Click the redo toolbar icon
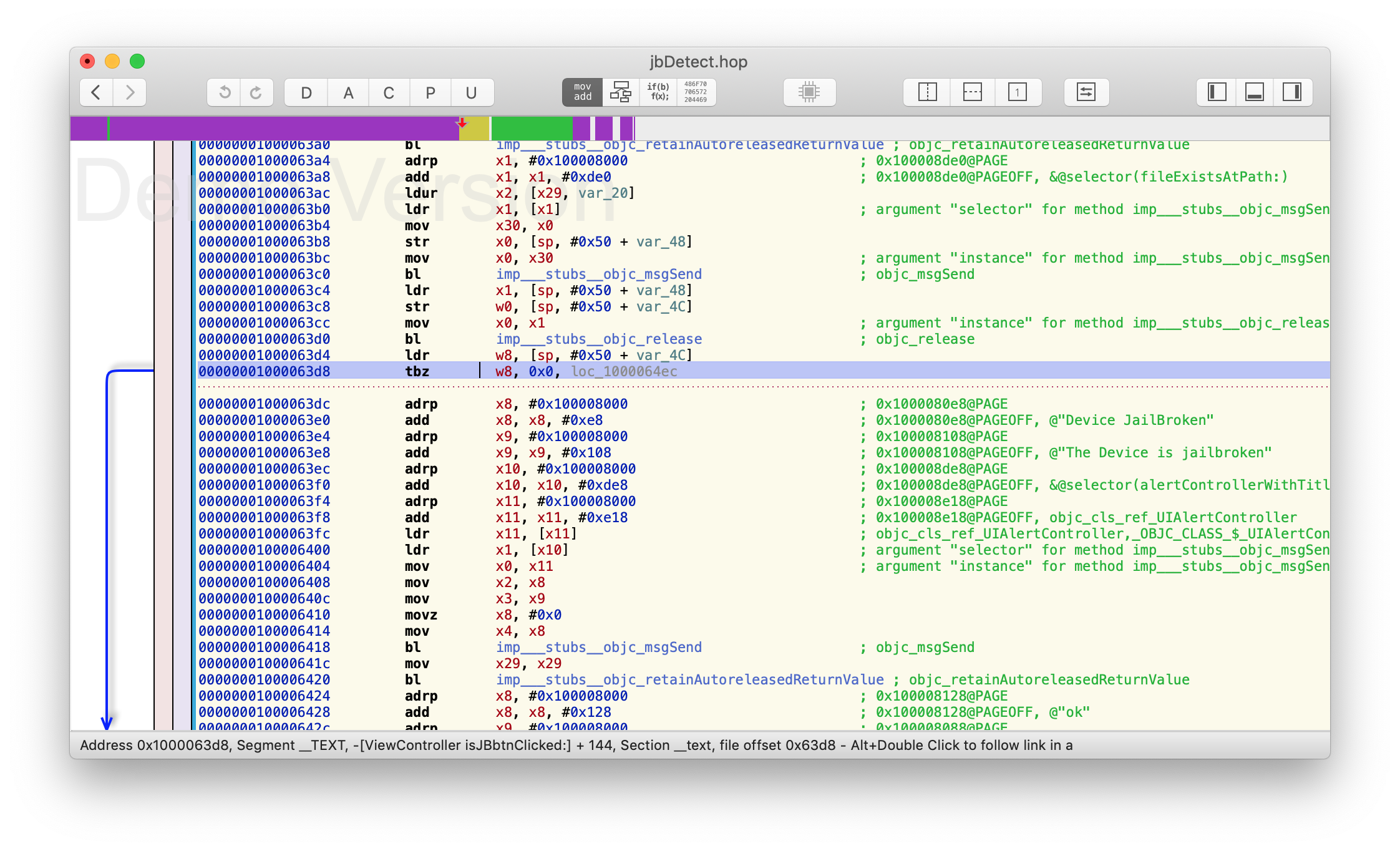This screenshot has width=1400, height=851. 256,92
